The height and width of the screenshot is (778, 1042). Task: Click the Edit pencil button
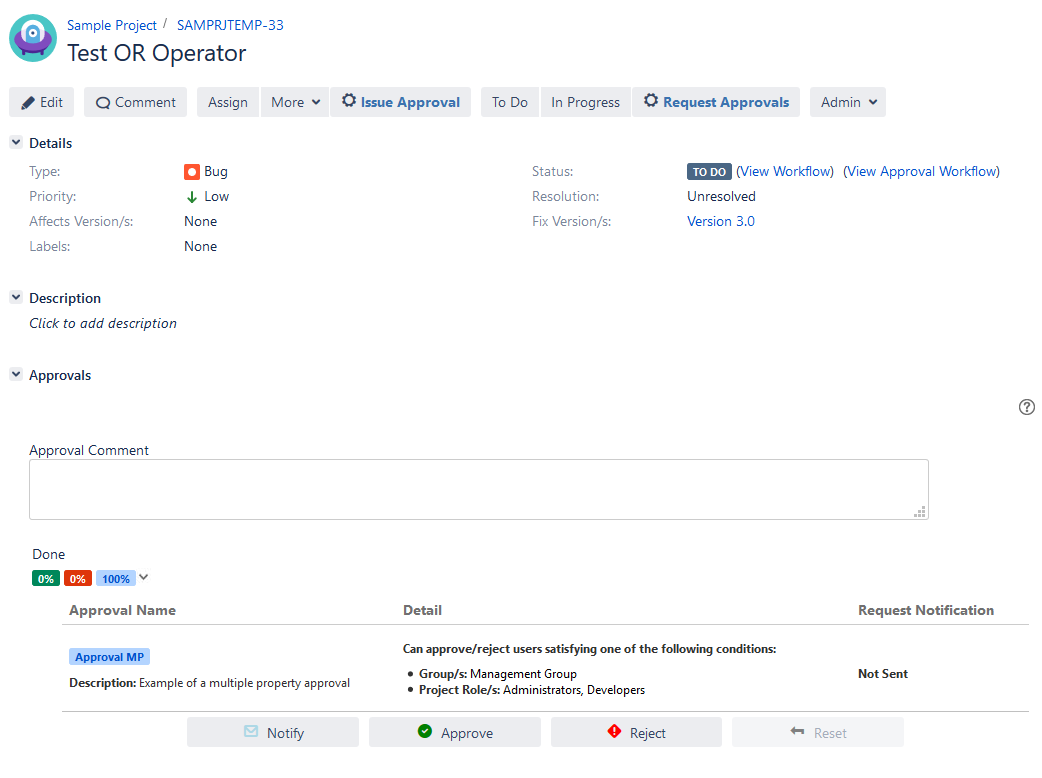pos(42,102)
